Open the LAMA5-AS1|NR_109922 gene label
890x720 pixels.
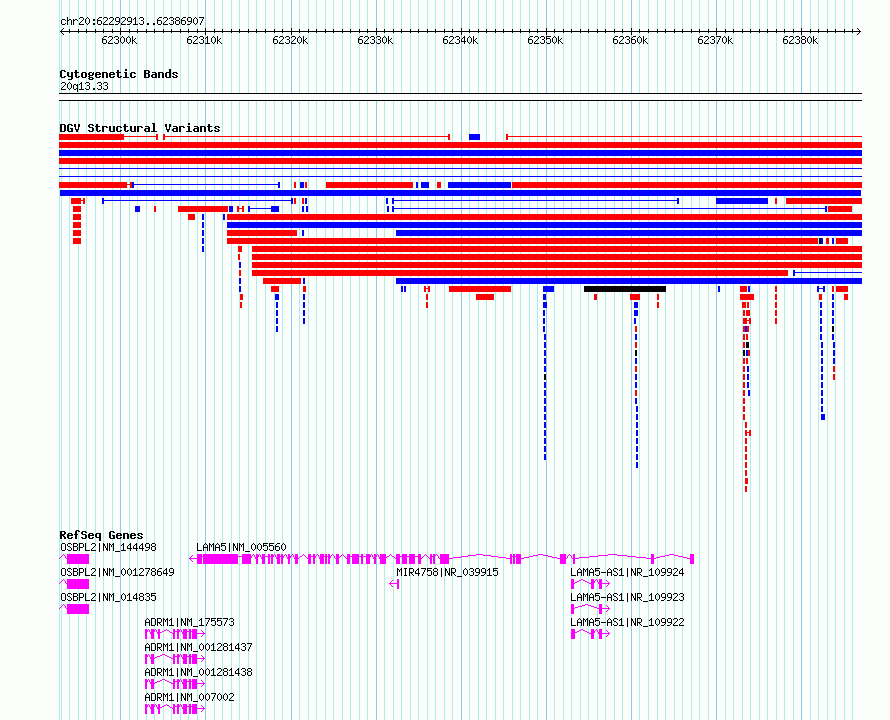pos(627,622)
